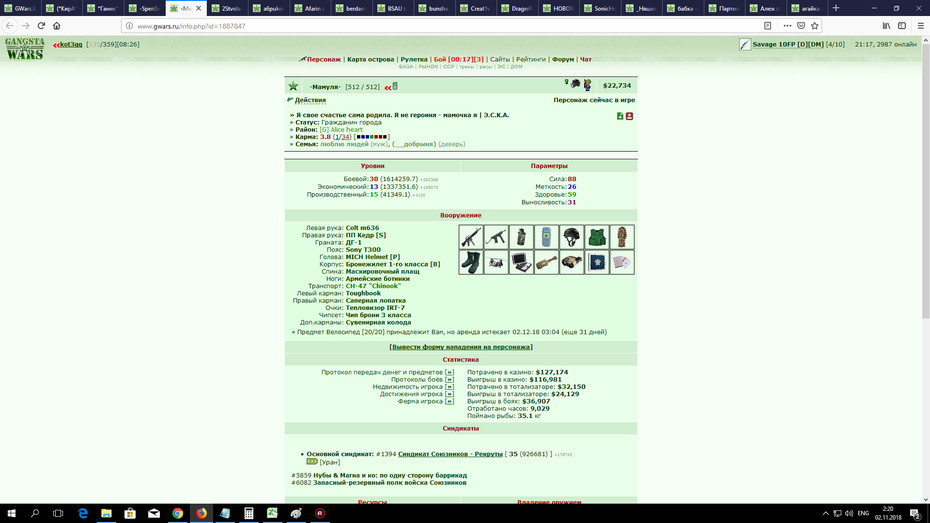This screenshot has width=930, height=523.
Task: Click the IRT-7 thermal goggles icon
Action: coord(571,262)
